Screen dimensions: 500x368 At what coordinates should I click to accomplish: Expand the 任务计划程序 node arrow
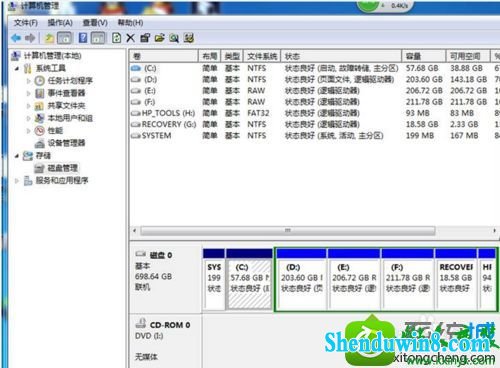click(x=29, y=81)
